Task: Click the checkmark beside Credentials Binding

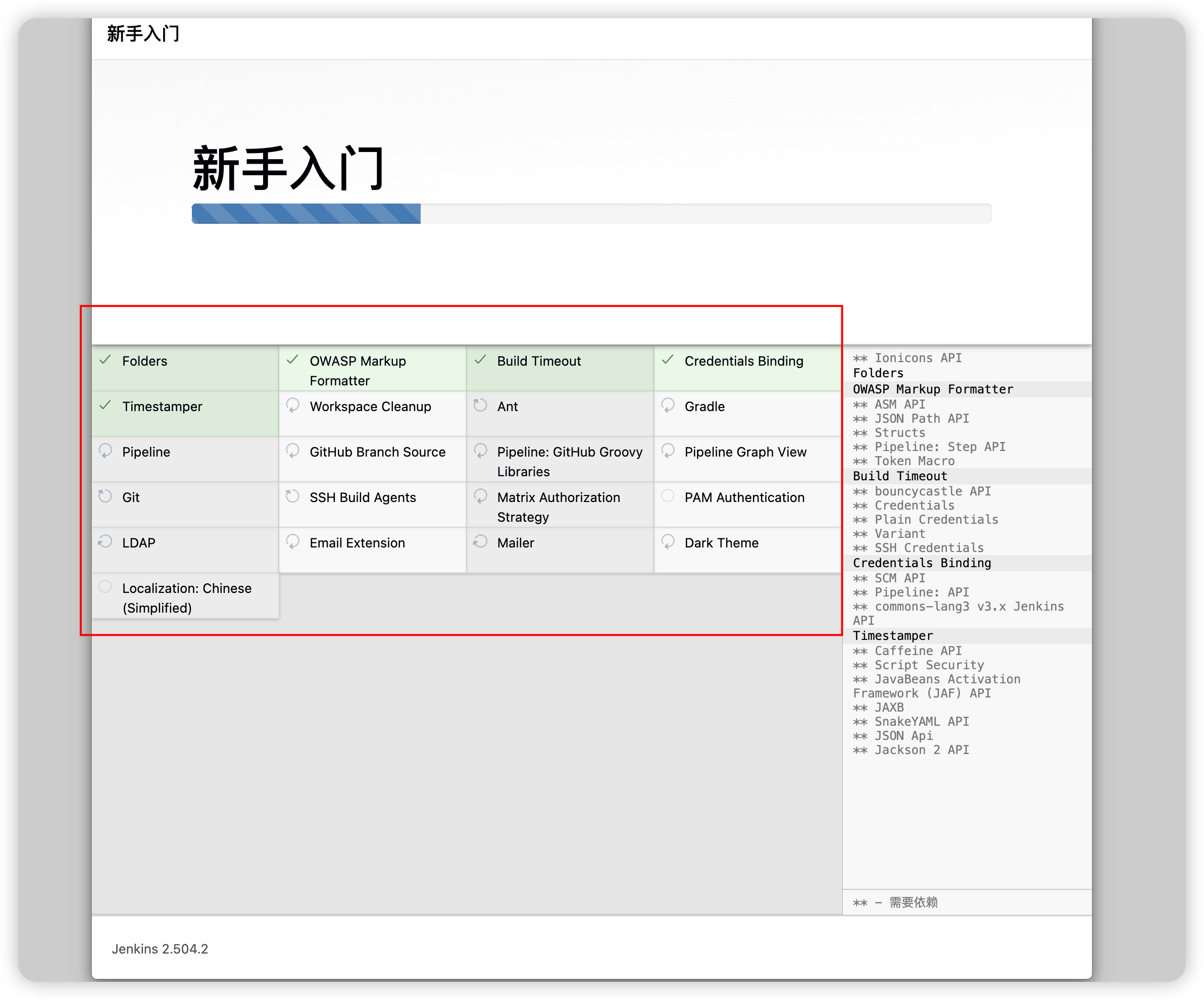Action: (x=668, y=360)
